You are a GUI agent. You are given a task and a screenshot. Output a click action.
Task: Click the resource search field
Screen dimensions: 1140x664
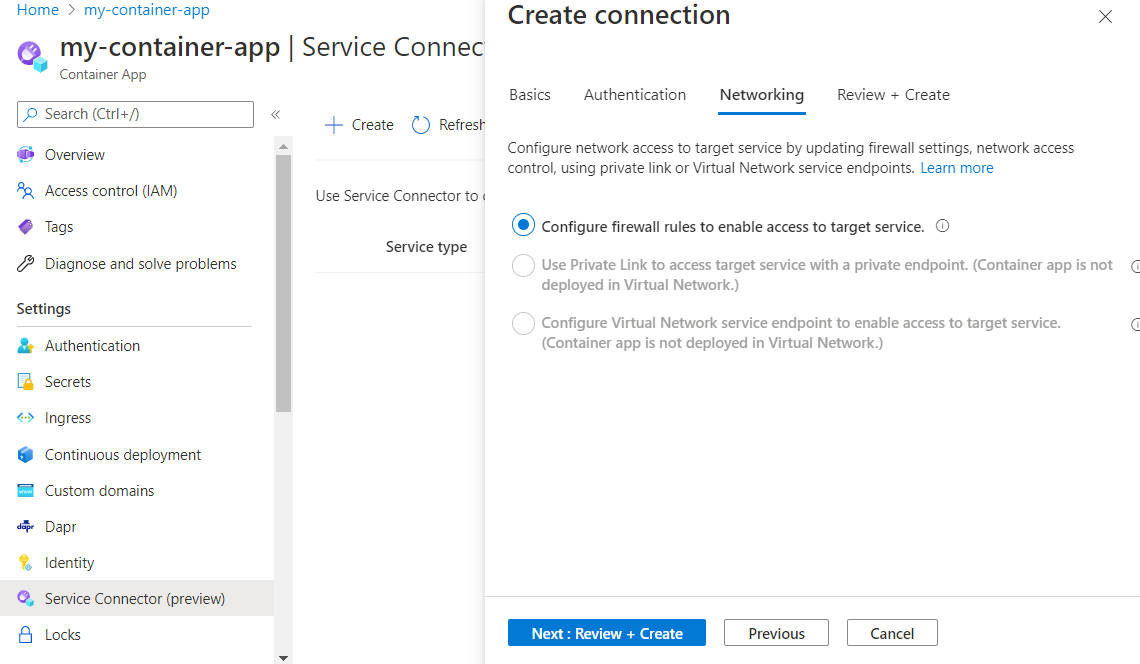135,114
